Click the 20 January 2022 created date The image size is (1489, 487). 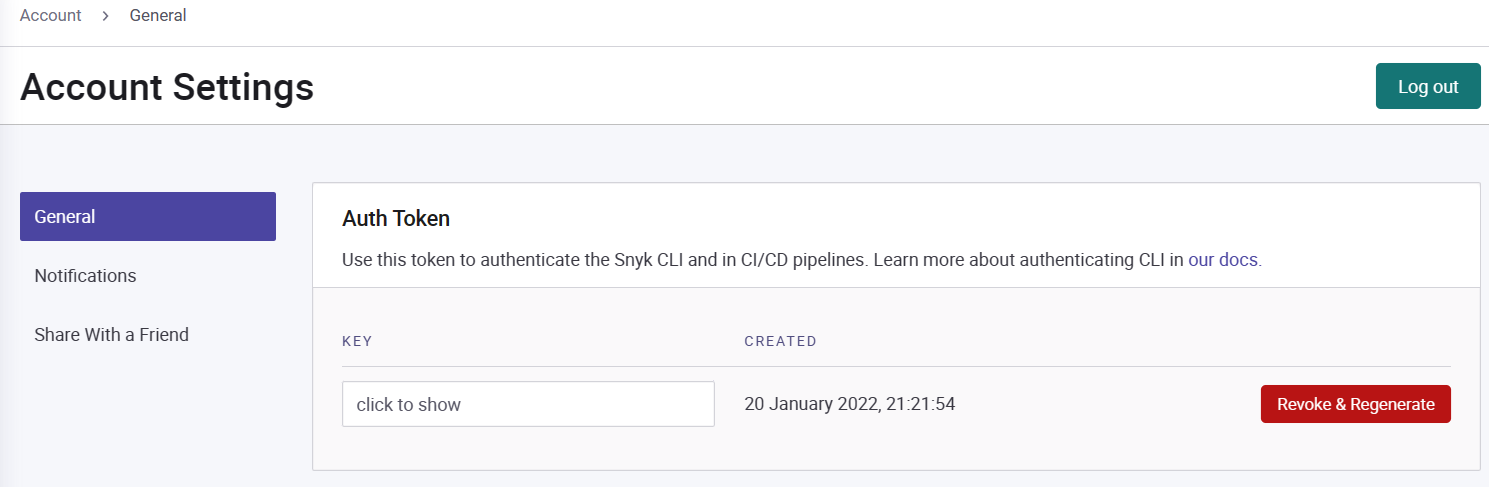coord(810,404)
